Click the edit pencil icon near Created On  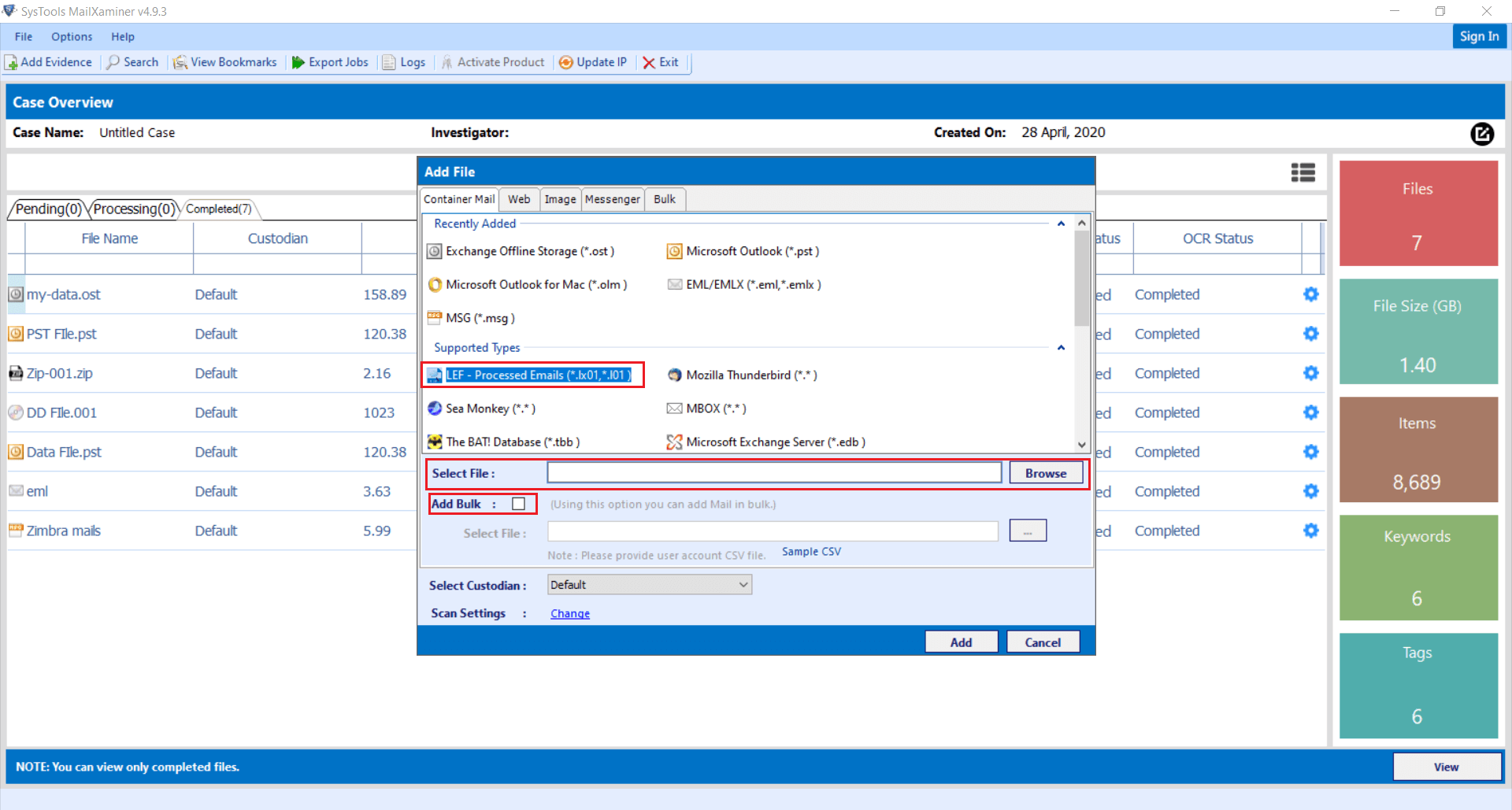click(1483, 134)
